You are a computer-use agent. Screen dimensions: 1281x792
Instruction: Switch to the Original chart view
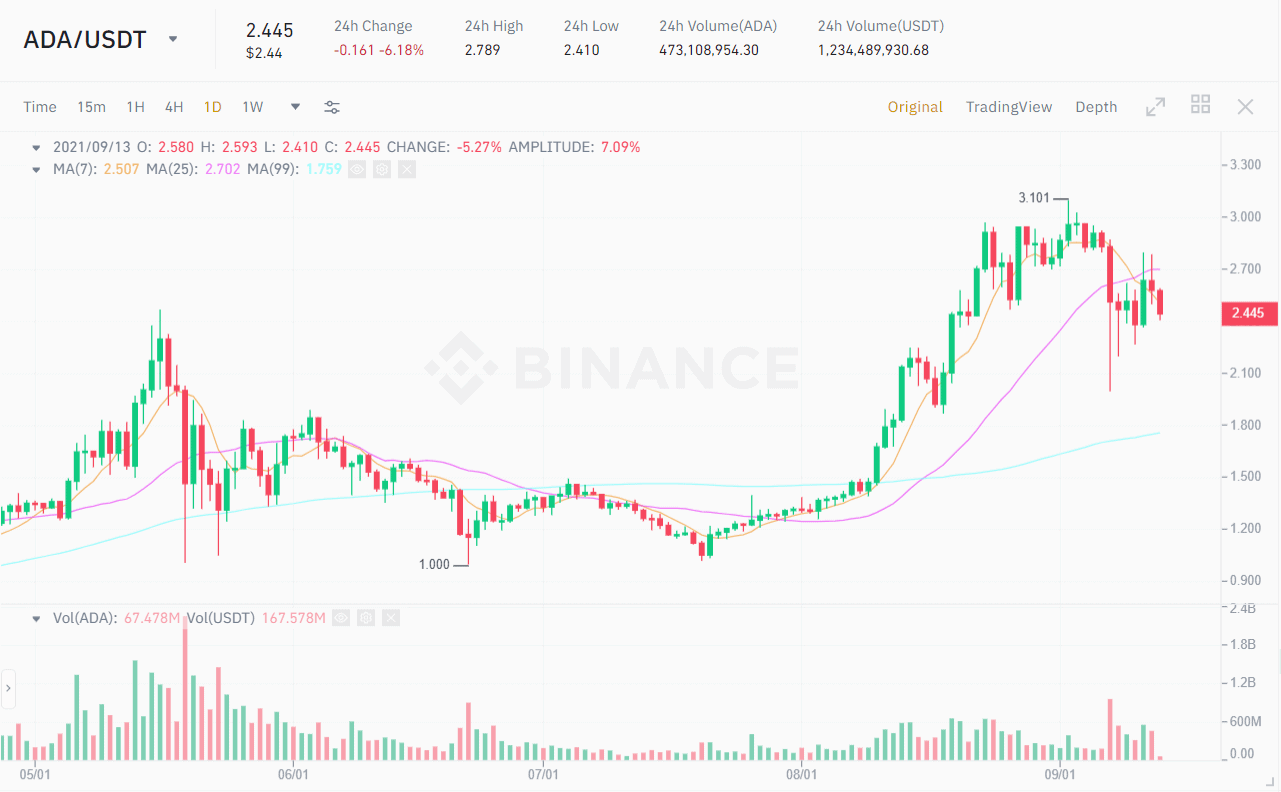(915, 107)
